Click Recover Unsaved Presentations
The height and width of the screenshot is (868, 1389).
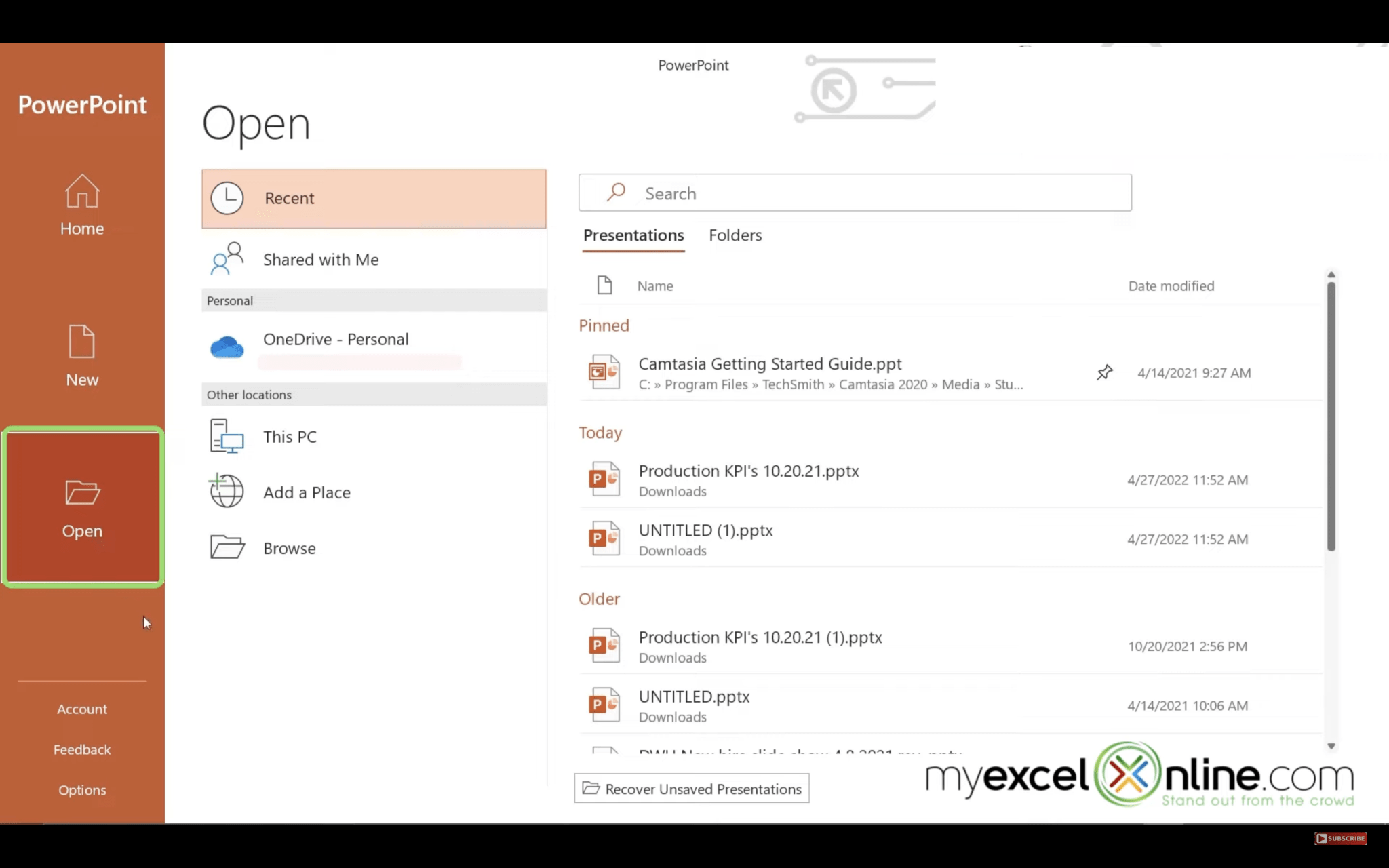[x=691, y=789]
